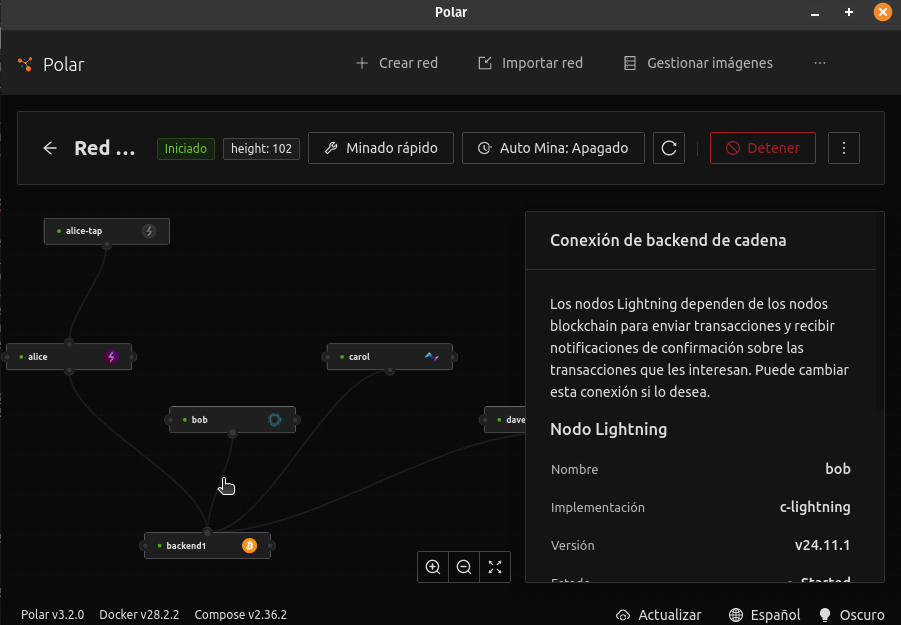Click the network refresh icon in the toolbar
Image resolution: width=901 pixels, height=625 pixels.
coord(668,147)
